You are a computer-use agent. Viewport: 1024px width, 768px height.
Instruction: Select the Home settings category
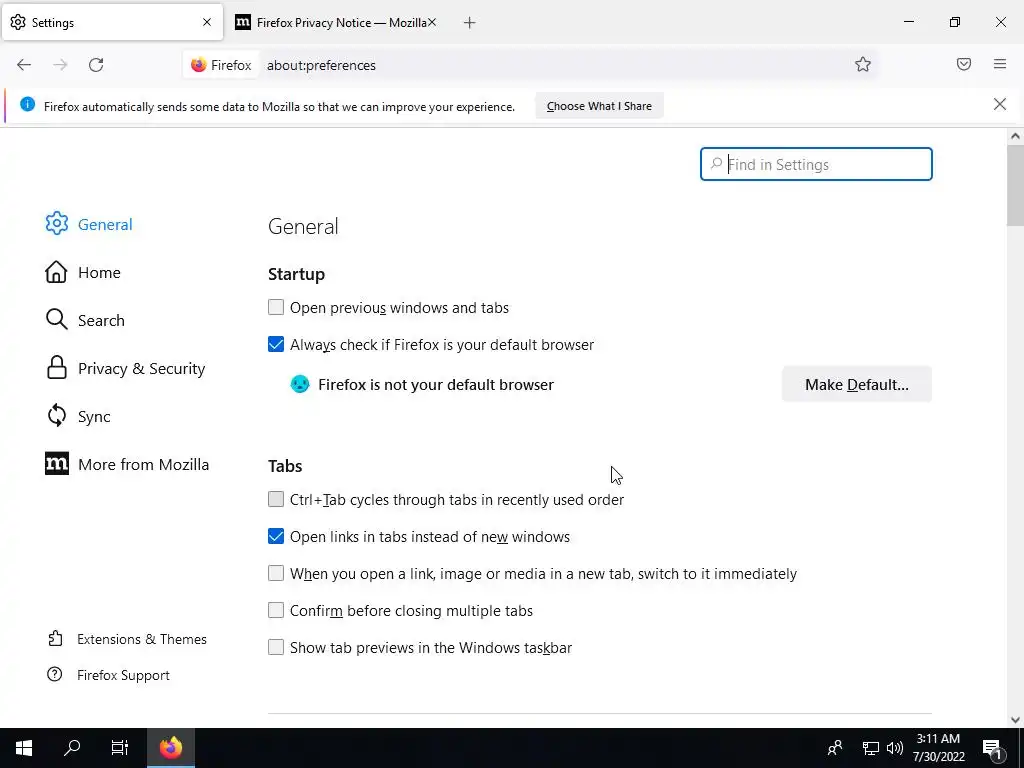(x=99, y=272)
